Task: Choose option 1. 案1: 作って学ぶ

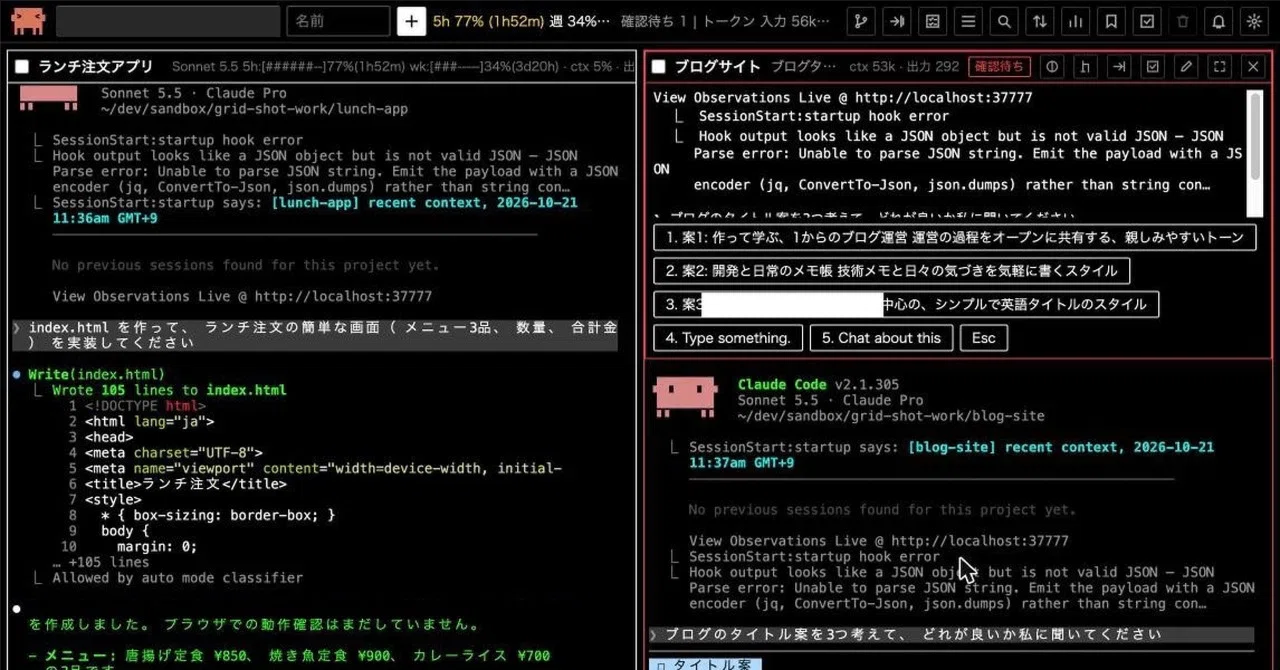Action: (955, 237)
